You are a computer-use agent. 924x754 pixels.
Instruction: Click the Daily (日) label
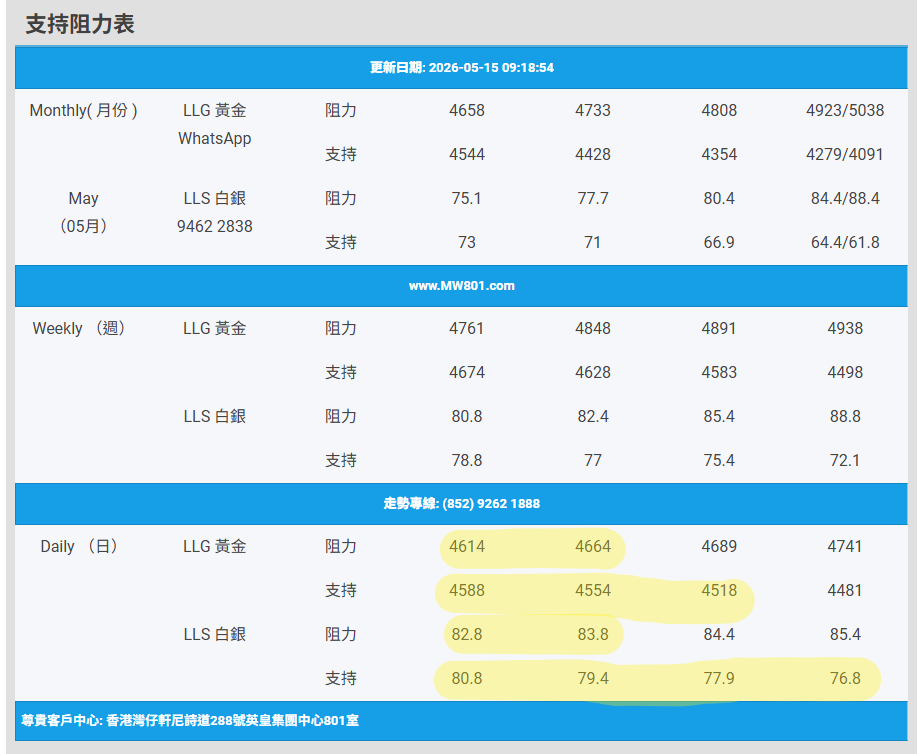(79, 546)
